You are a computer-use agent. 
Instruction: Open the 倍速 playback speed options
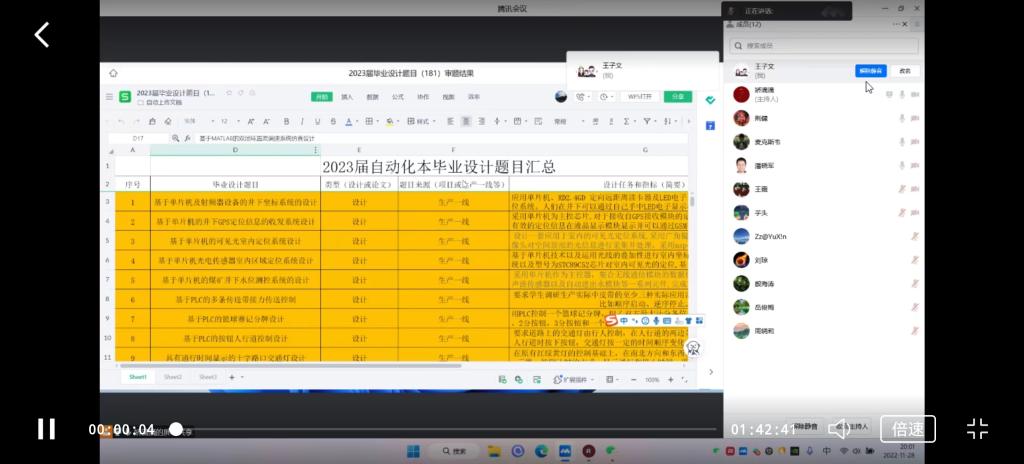click(x=907, y=429)
